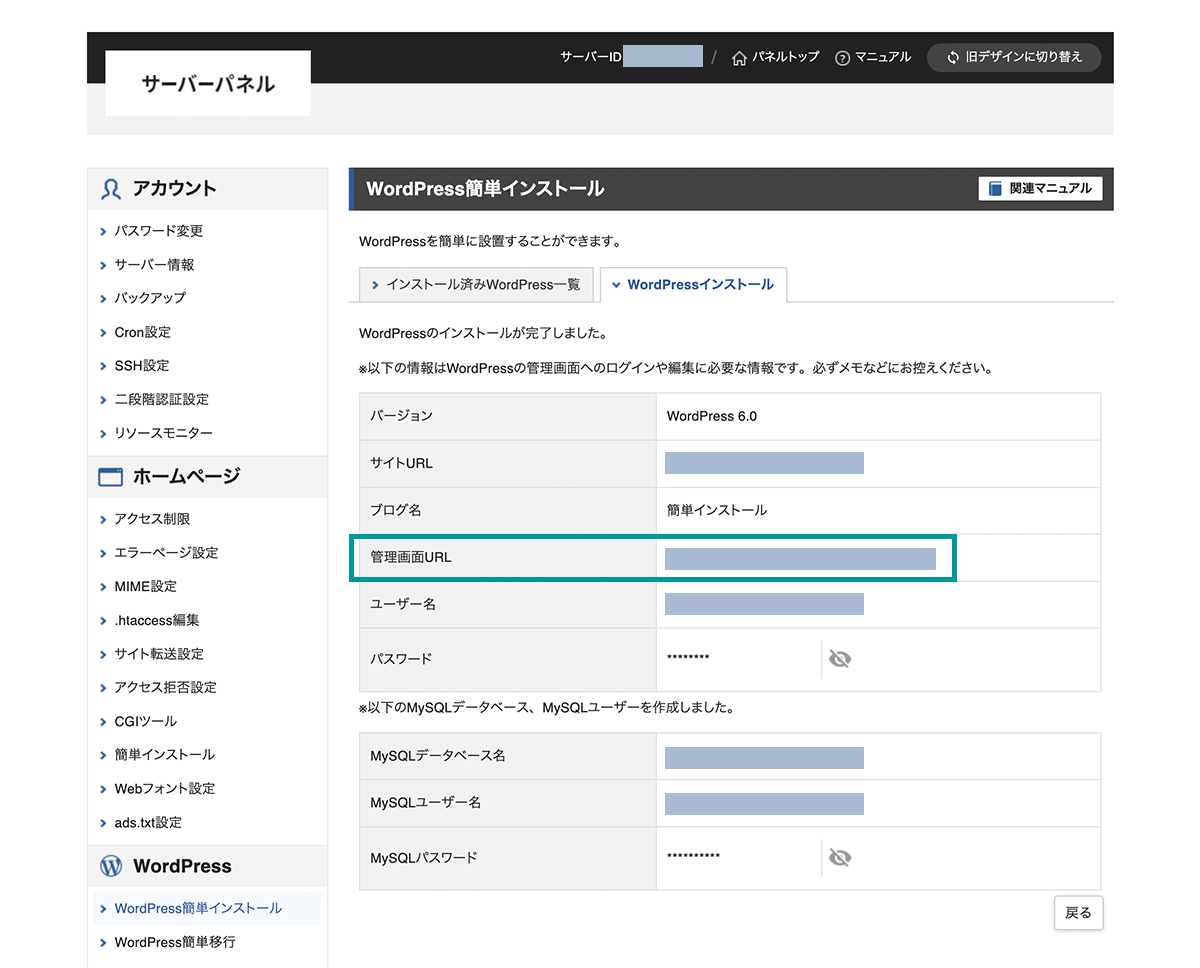Click the home icon beside パネルトップ
The width and height of the screenshot is (1200, 968).
point(739,58)
